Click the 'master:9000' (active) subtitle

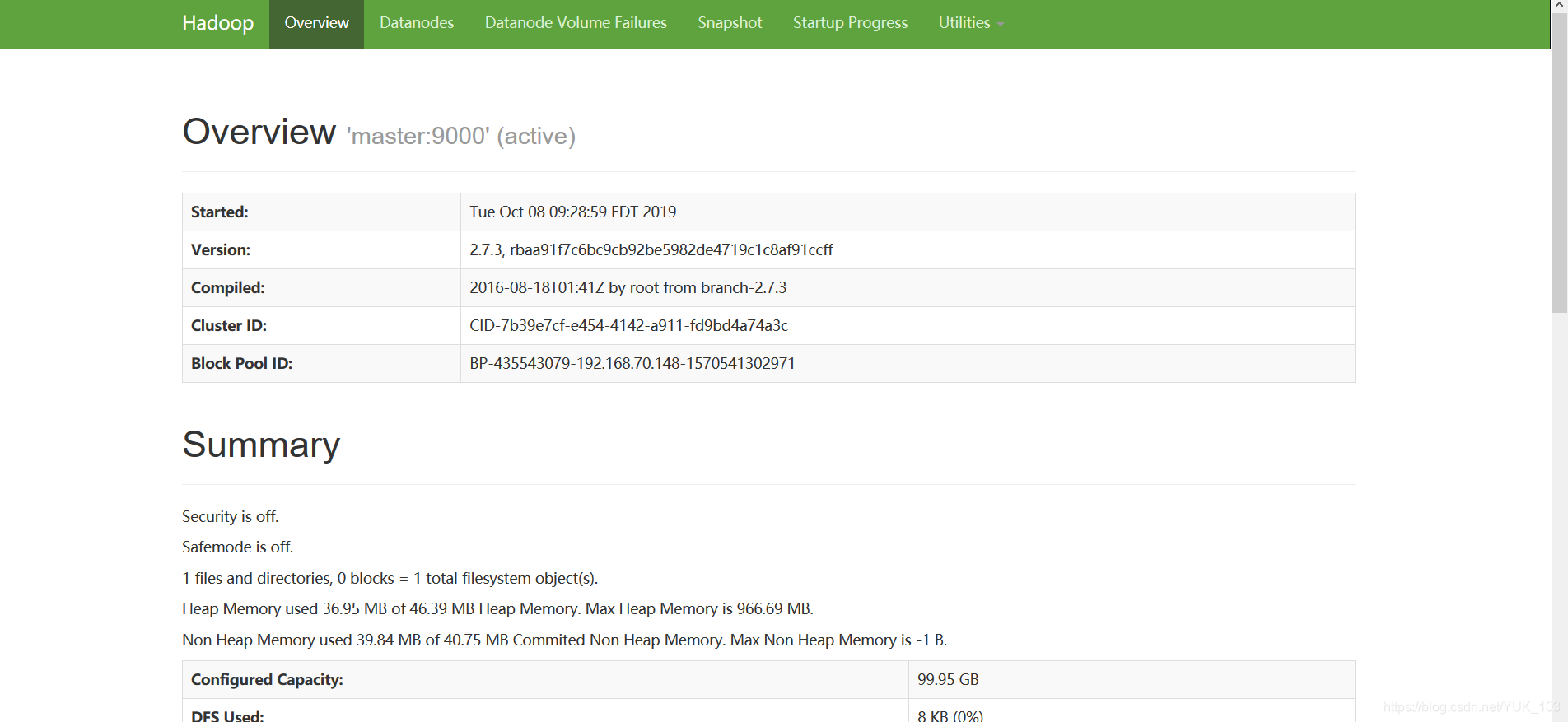[x=461, y=136]
